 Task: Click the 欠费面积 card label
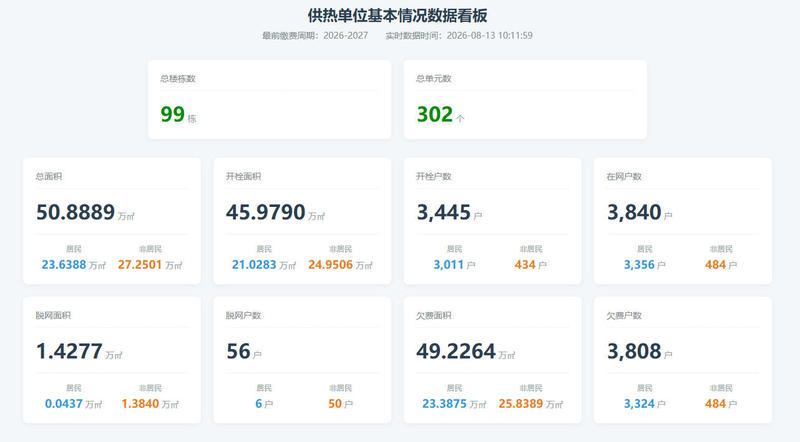coord(434,316)
